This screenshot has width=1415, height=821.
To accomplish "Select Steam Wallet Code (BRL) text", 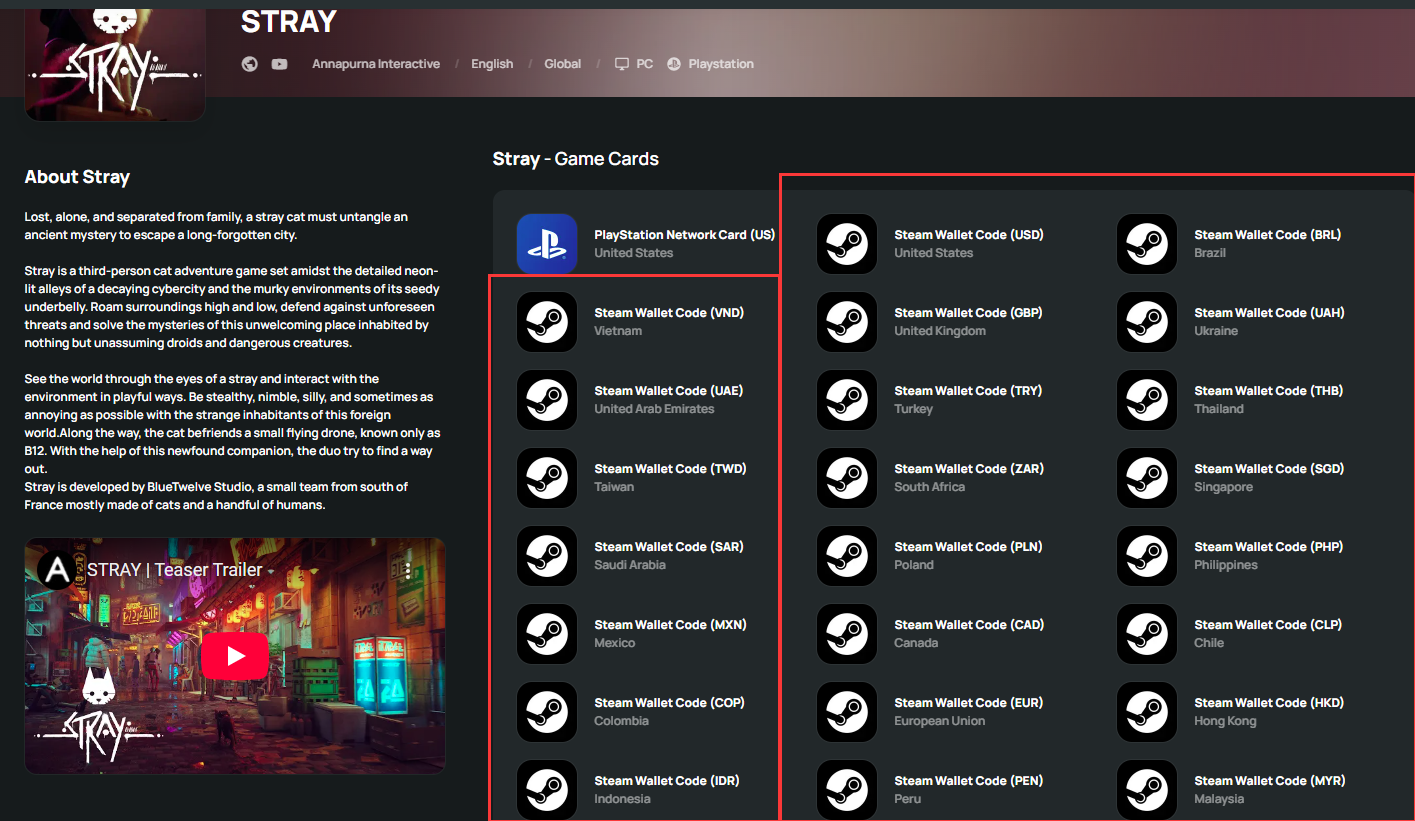I will point(1268,235).
